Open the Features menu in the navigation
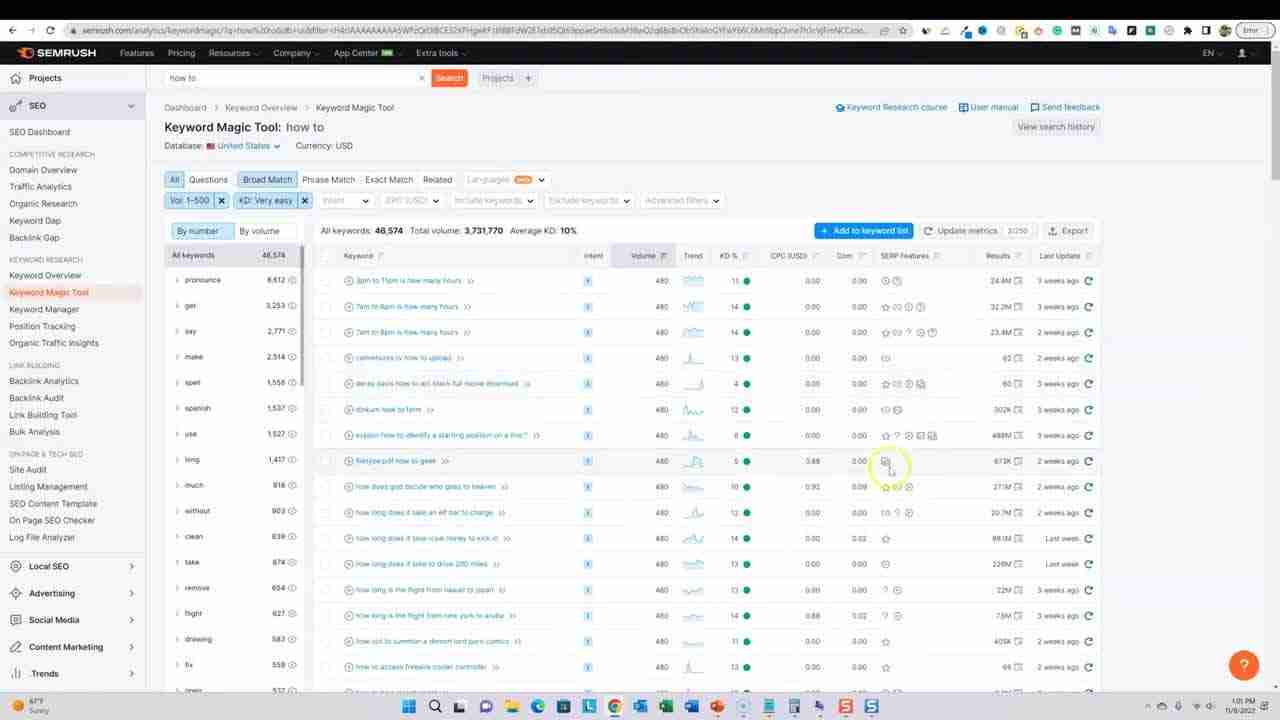Screen dimensions: 1280x720 click(136, 53)
